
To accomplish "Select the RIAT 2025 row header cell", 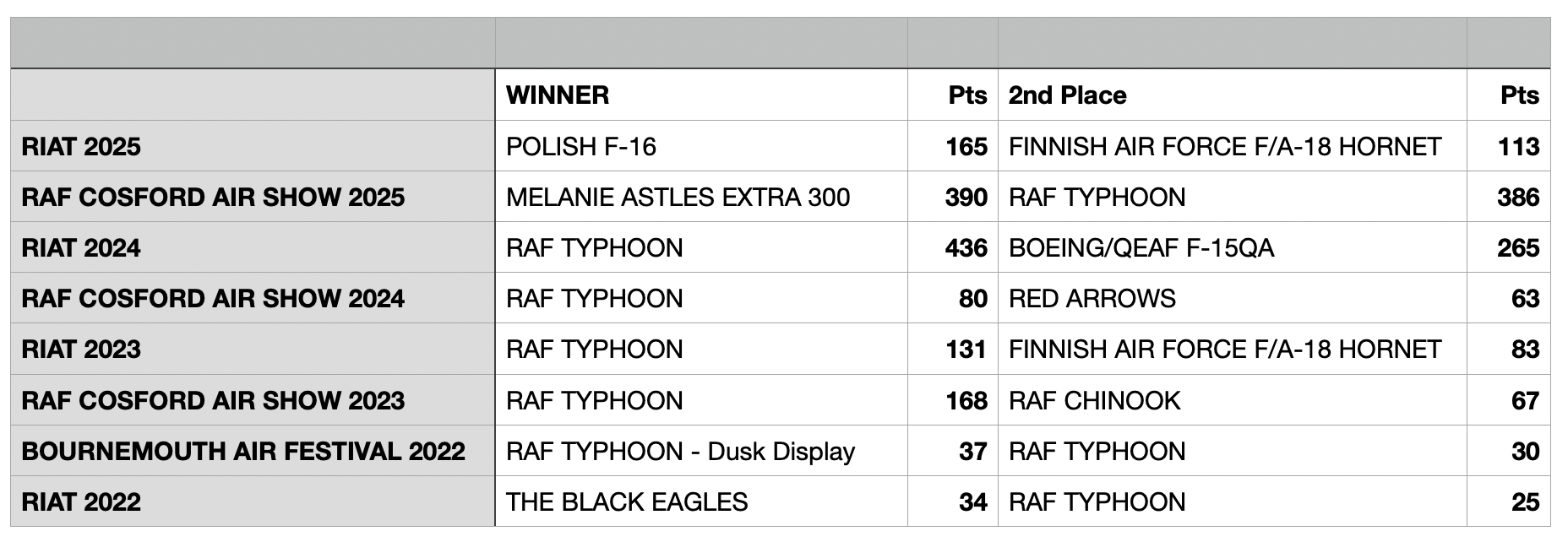I will (253, 146).
